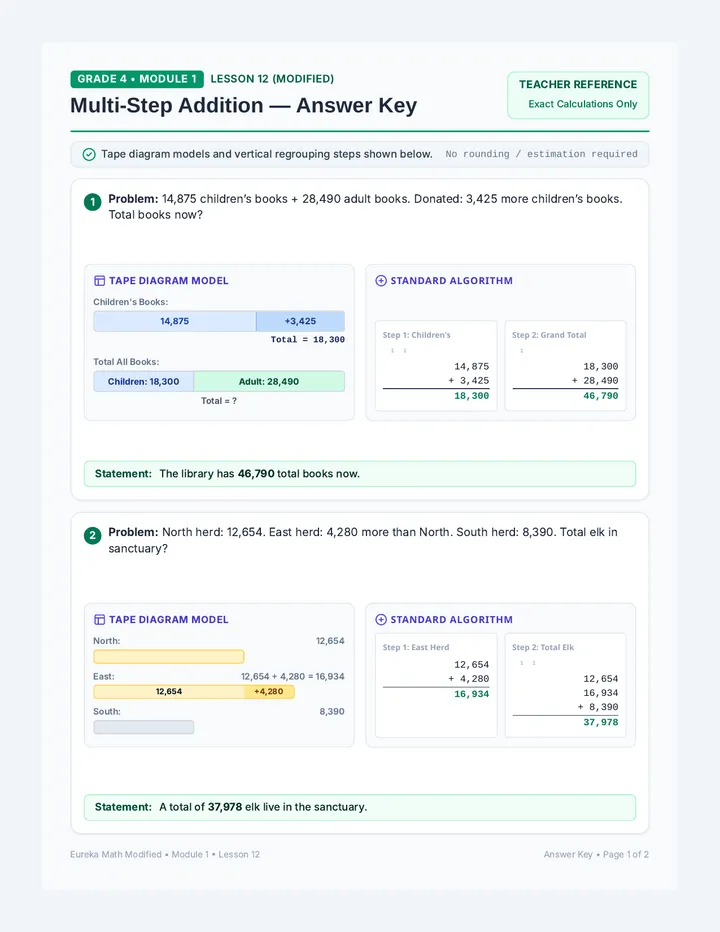Click the Step 2: Grand Total heading
The width and height of the screenshot is (720, 932).
pyautogui.click(x=549, y=335)
